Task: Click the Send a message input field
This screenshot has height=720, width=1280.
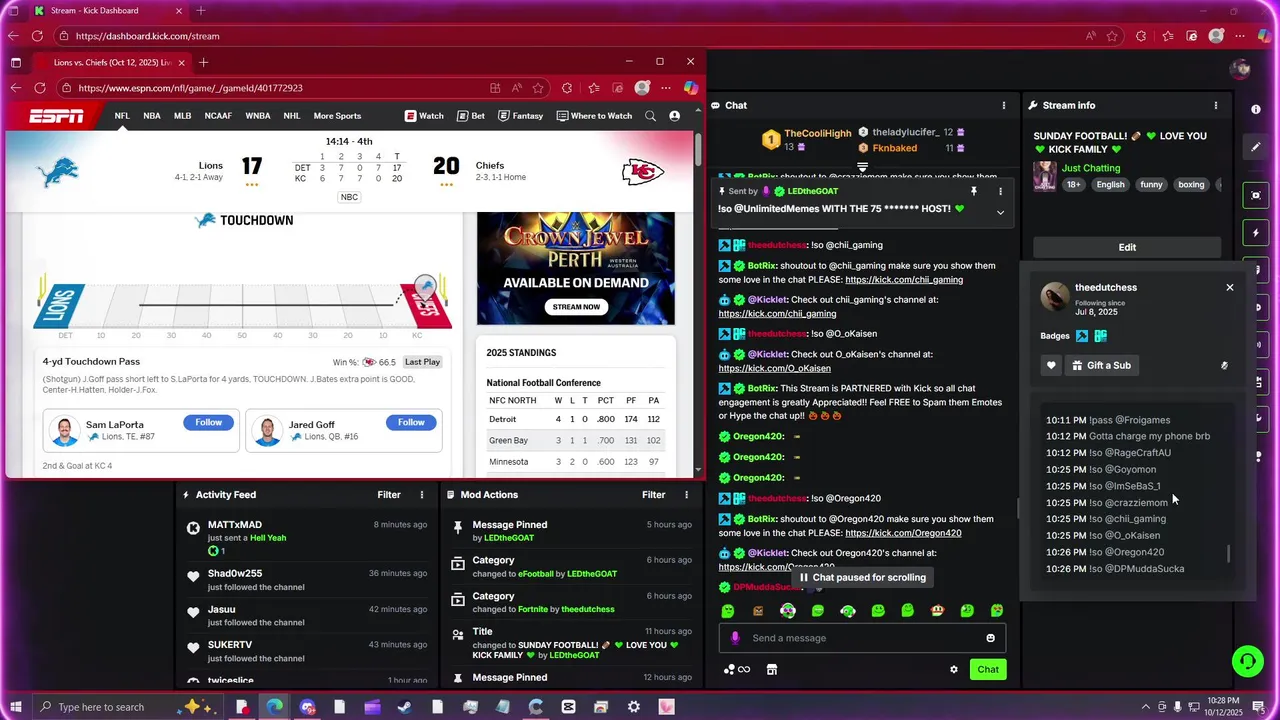Action: [862, 638]
